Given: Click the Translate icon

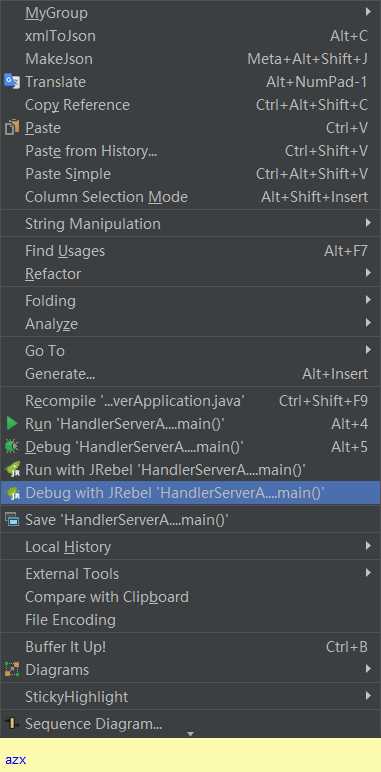Looking at the screenshot, I should pyautogui.click(x=11, y=81).
